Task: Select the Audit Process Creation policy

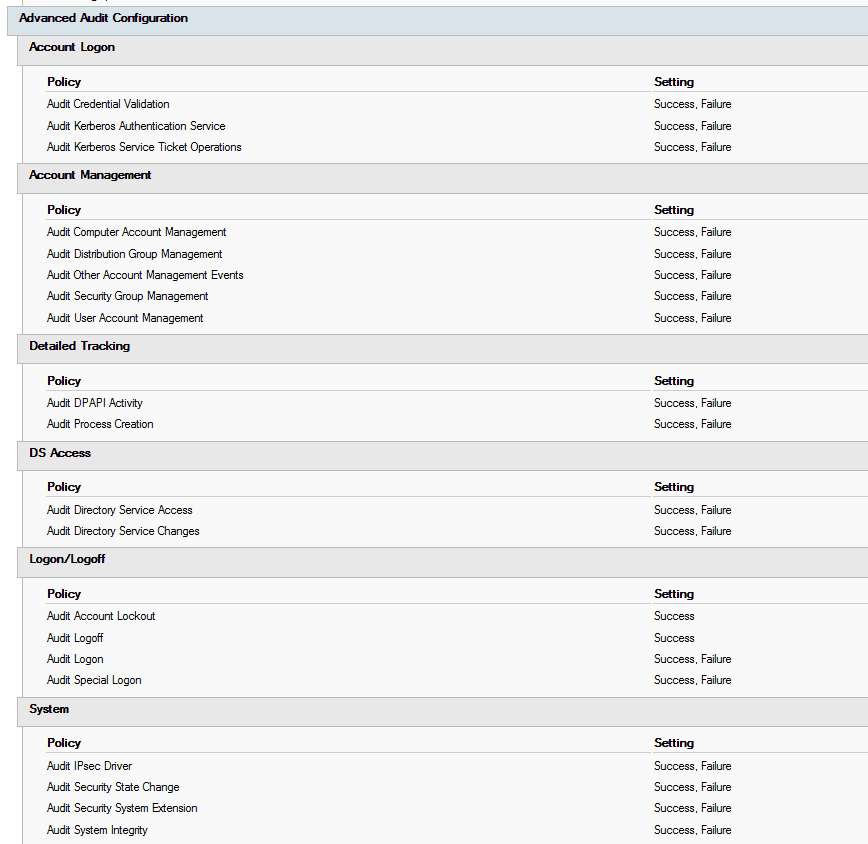Action: tap(100, 425)
